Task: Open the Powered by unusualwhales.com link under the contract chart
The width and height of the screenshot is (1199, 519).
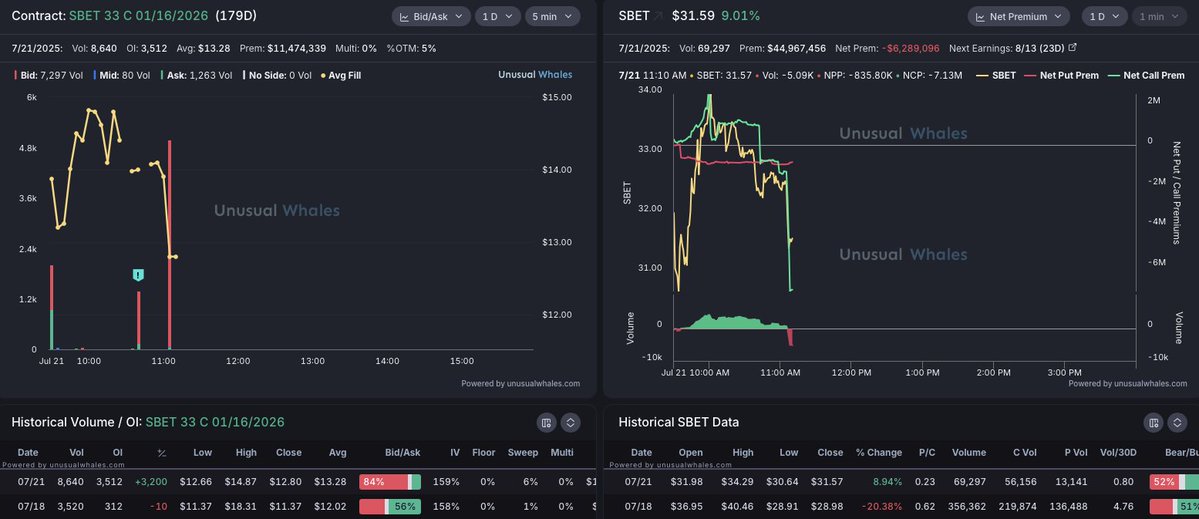Action: [521, 384]
